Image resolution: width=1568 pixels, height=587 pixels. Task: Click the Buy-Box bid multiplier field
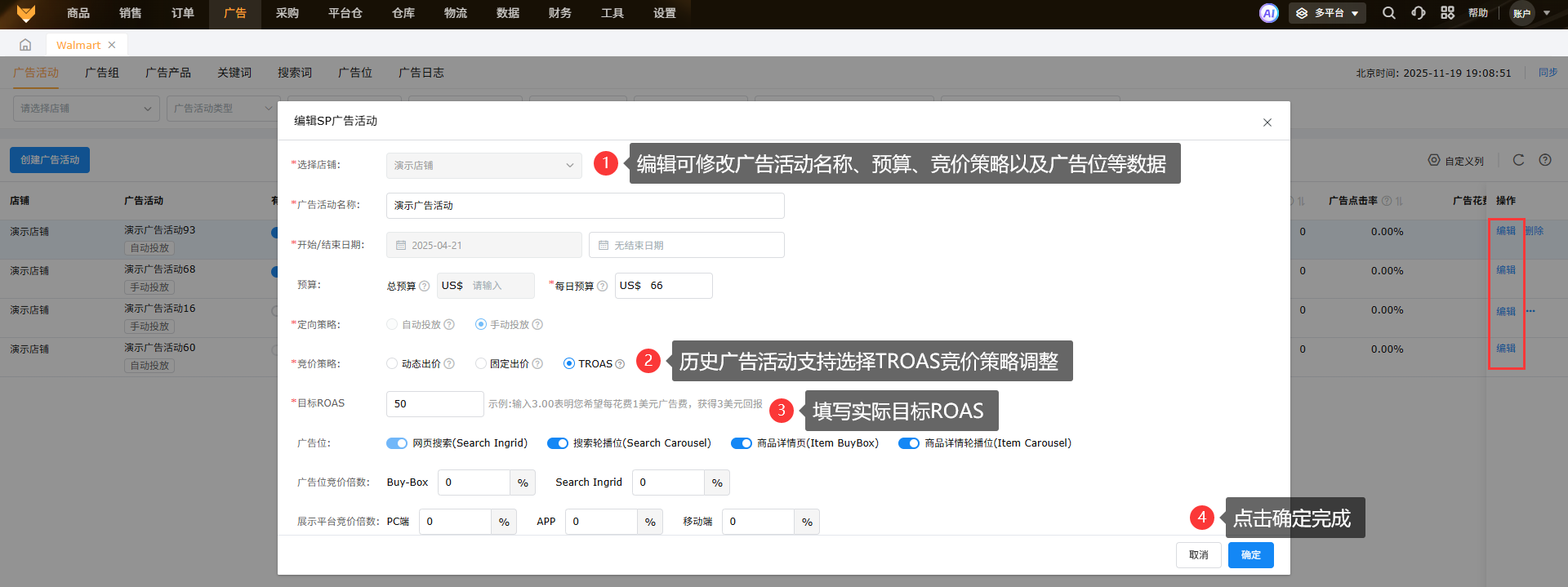(x=474, y=482)
